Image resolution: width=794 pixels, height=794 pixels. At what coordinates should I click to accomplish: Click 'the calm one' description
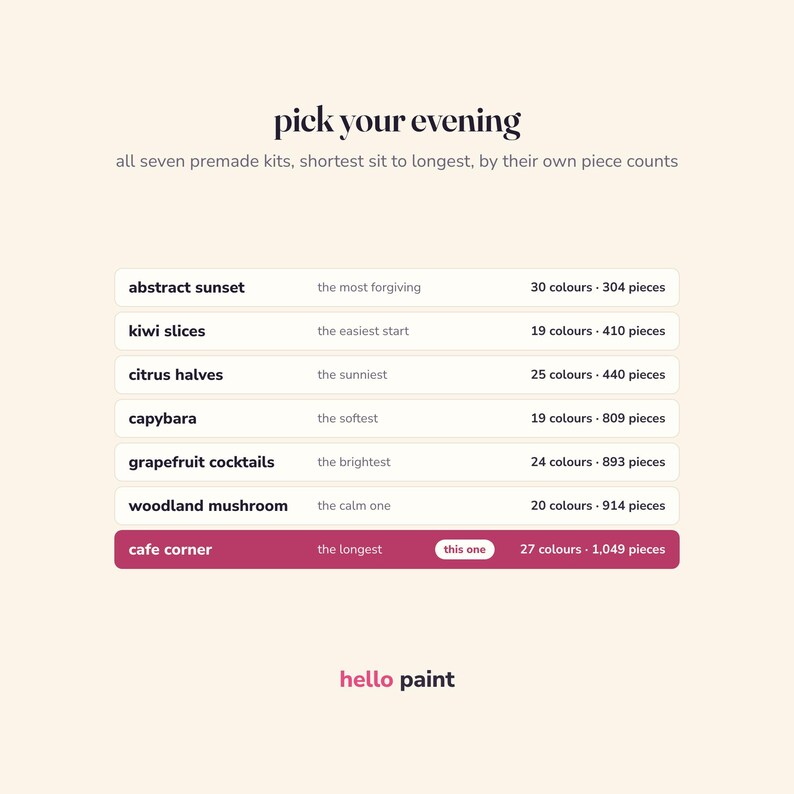point(353,506)
